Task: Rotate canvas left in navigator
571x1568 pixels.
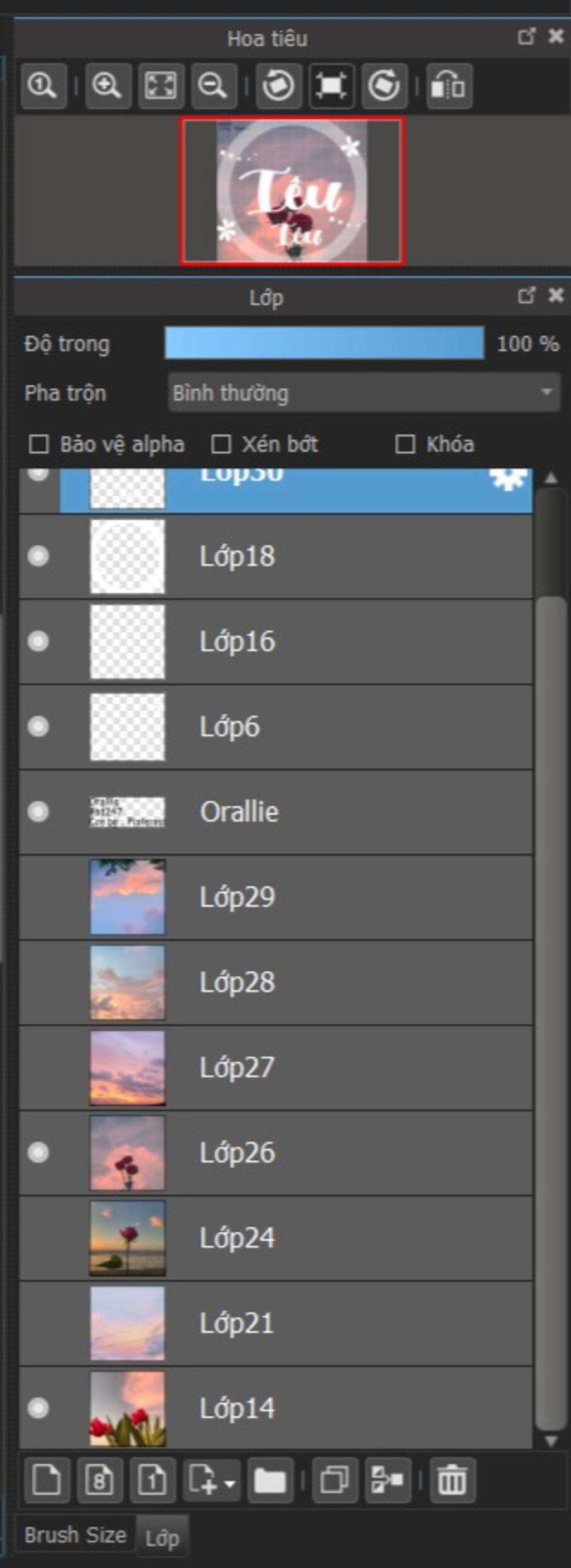Action: [278, 85]
